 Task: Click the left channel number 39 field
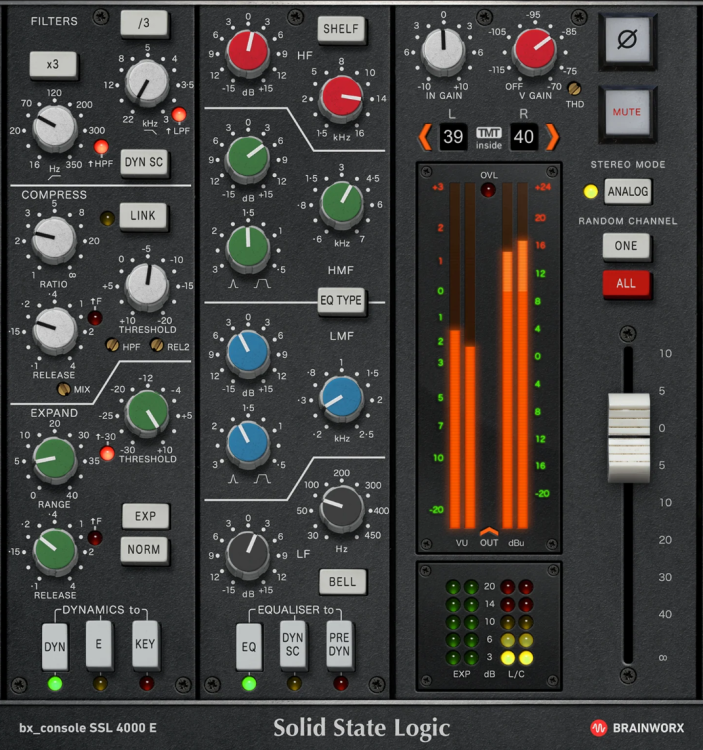click(452, 137)
